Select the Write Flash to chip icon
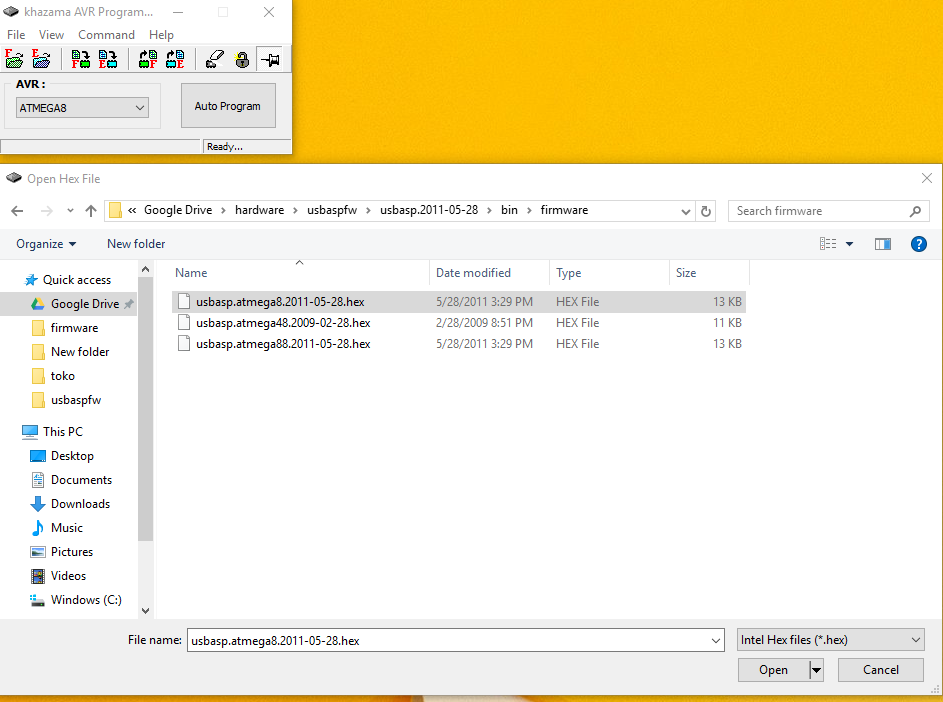This screenshot has width=943, height=702. pyautogui.click(x=80, y=60)
